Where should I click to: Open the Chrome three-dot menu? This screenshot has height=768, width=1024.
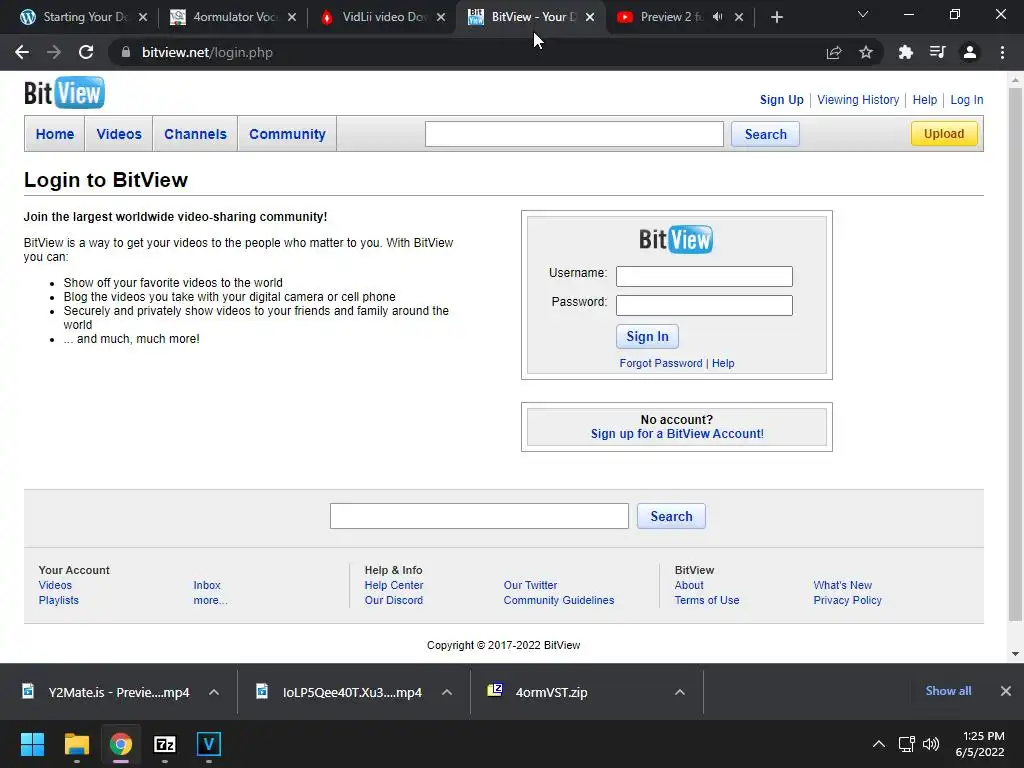pos(1002,52)
